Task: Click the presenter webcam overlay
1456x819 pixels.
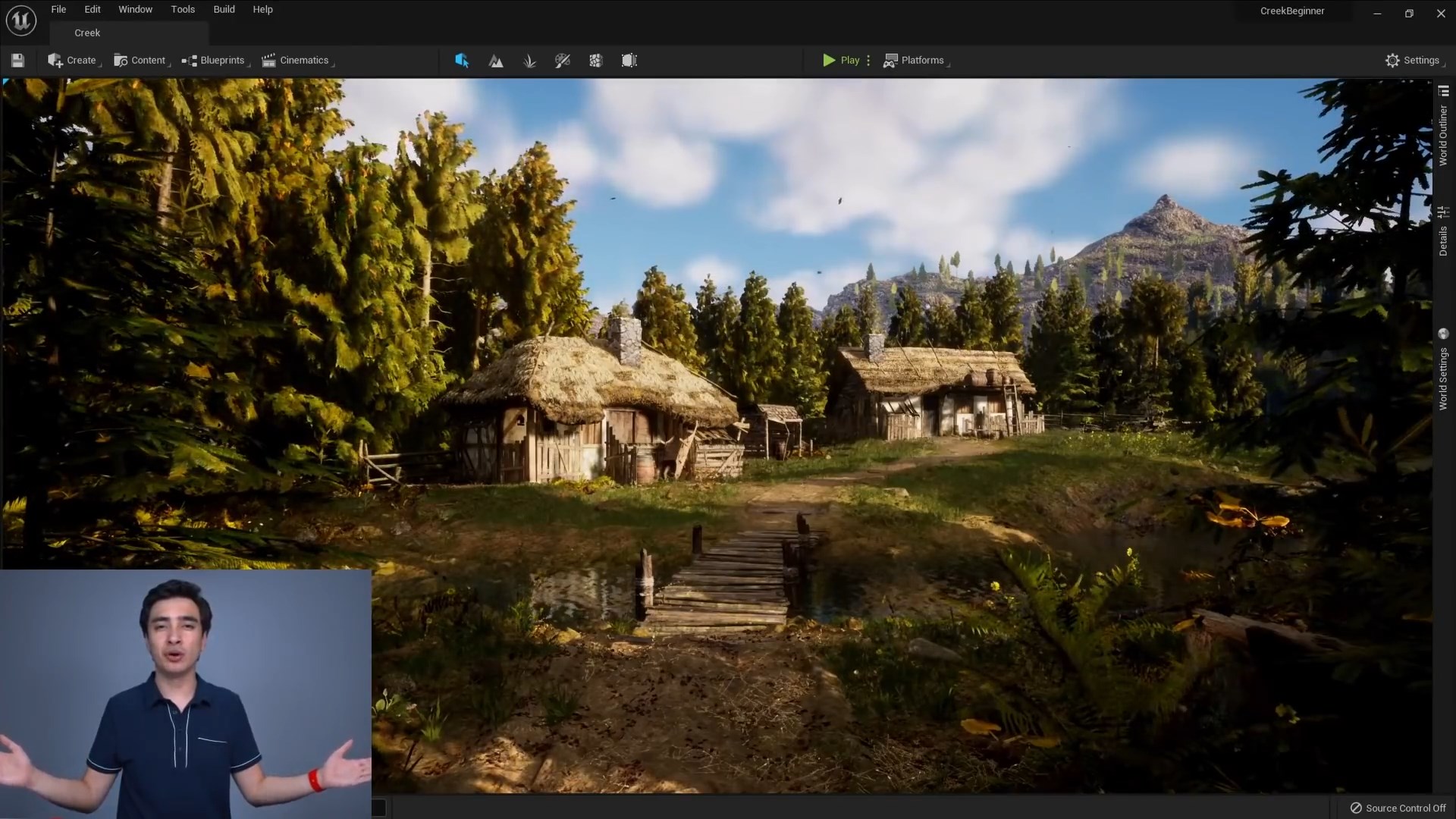Action: pos(186,694)
